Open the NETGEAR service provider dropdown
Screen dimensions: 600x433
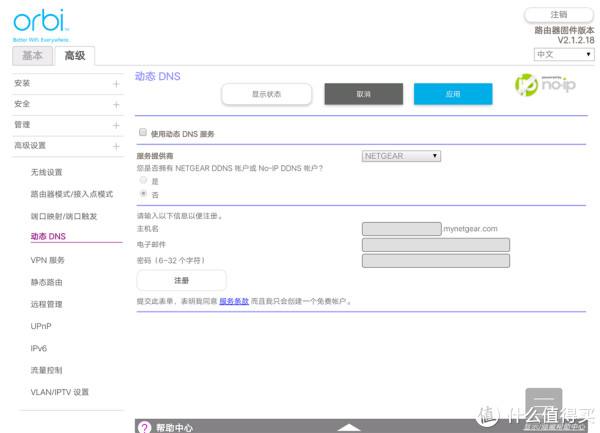coord(401,156)
